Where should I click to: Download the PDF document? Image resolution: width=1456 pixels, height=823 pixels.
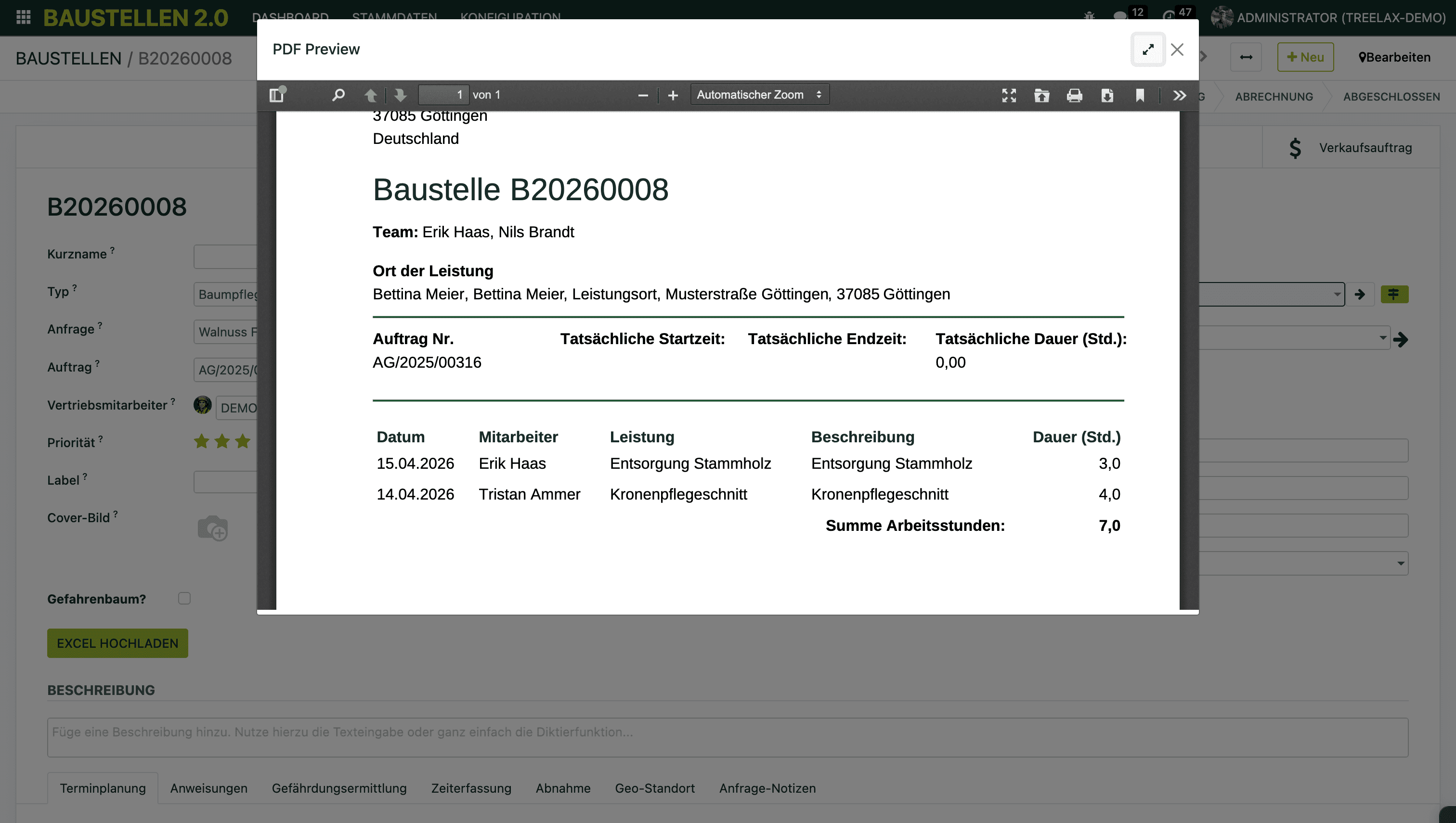tap(1107, 95)
